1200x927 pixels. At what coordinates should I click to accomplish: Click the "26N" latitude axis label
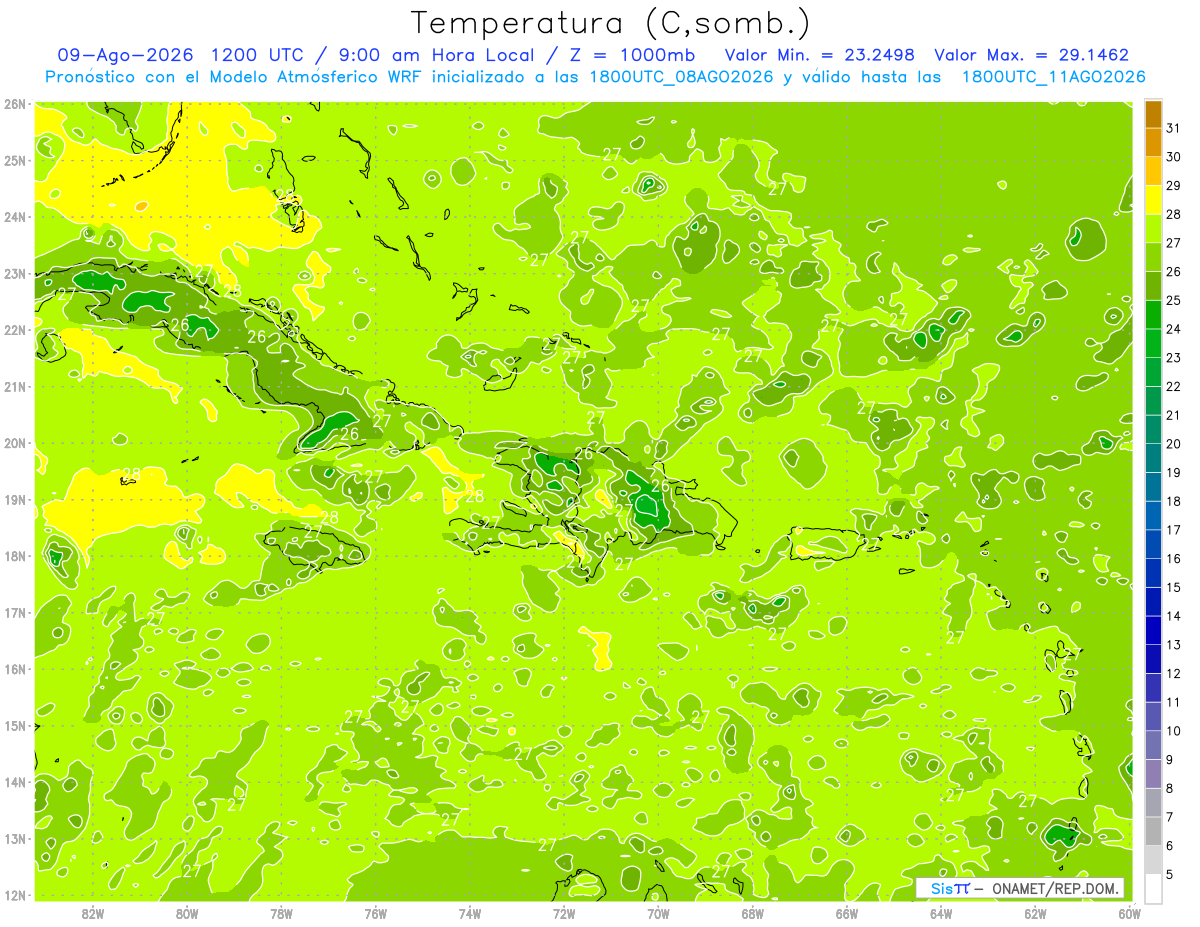(15, 104)
